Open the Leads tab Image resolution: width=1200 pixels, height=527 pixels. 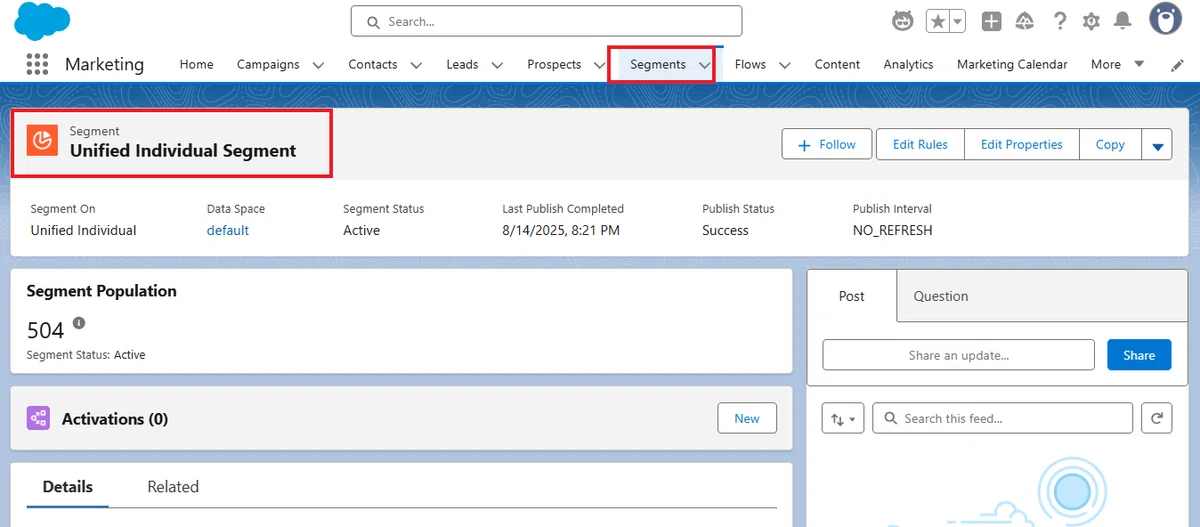tap(462, 64)
